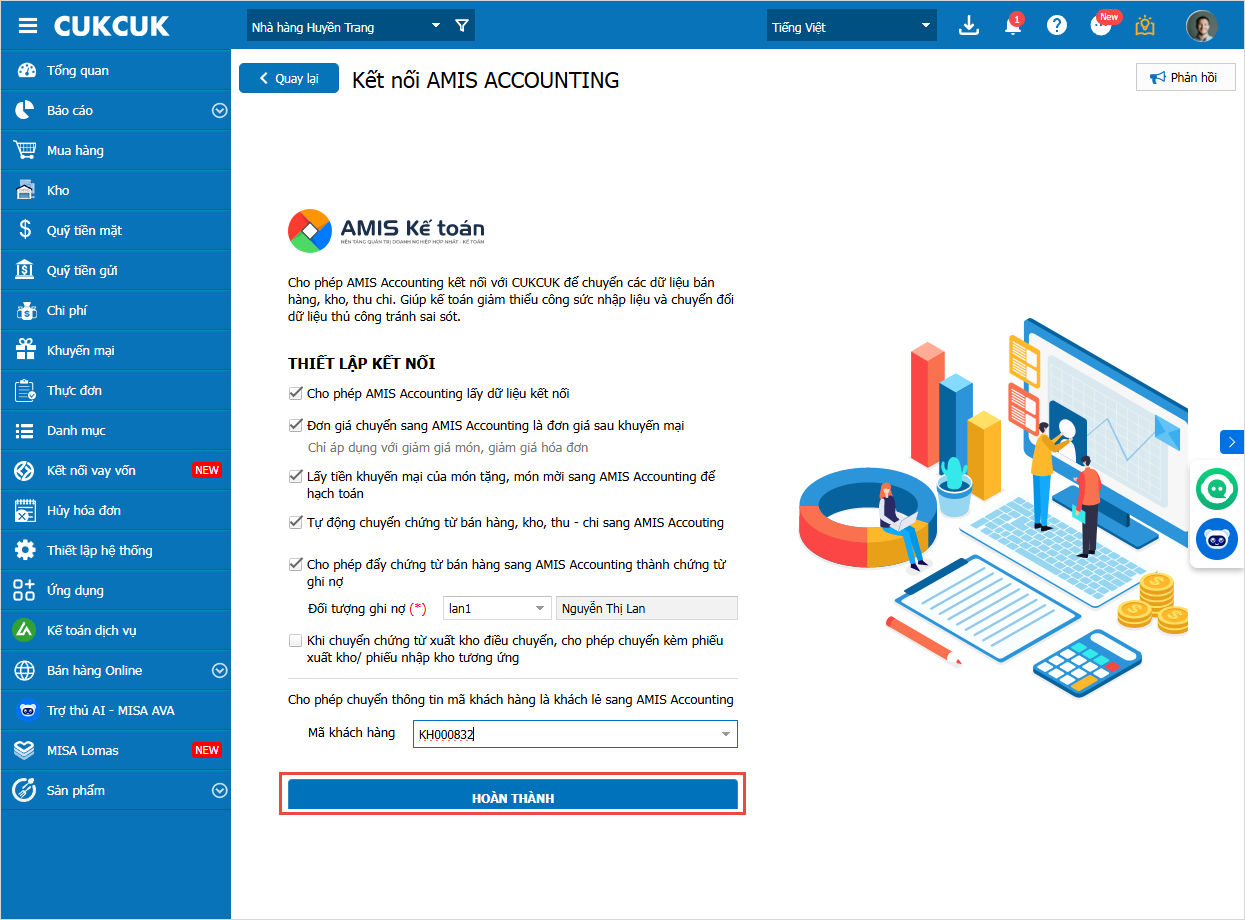Click the Báo cáo pie chart icon
This screenshot has width=1245, height=920.
click(25, 110)
